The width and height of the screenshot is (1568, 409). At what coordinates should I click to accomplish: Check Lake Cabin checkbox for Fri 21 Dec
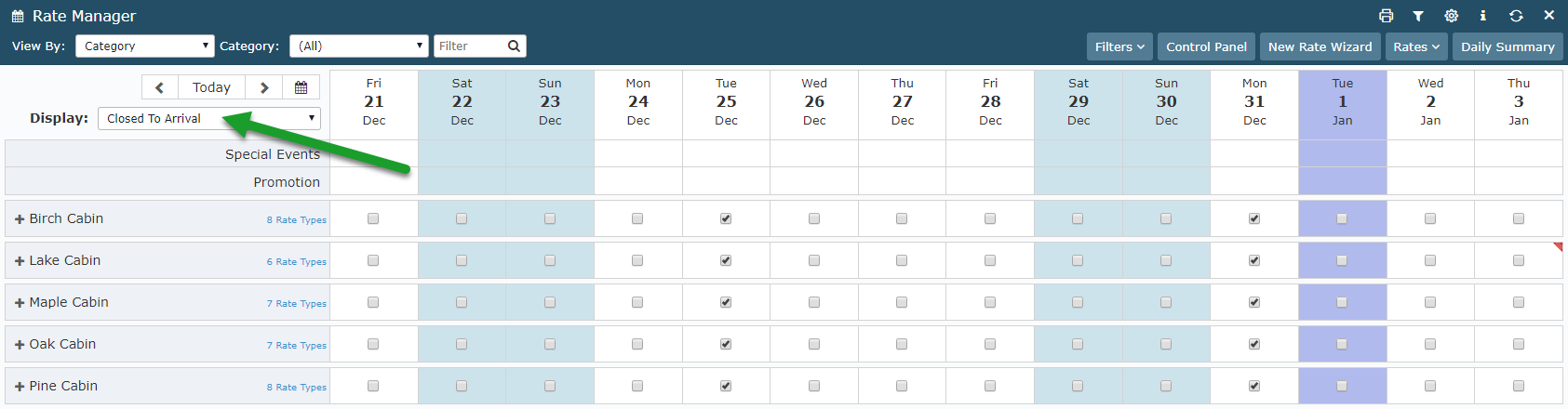(373, 260)
